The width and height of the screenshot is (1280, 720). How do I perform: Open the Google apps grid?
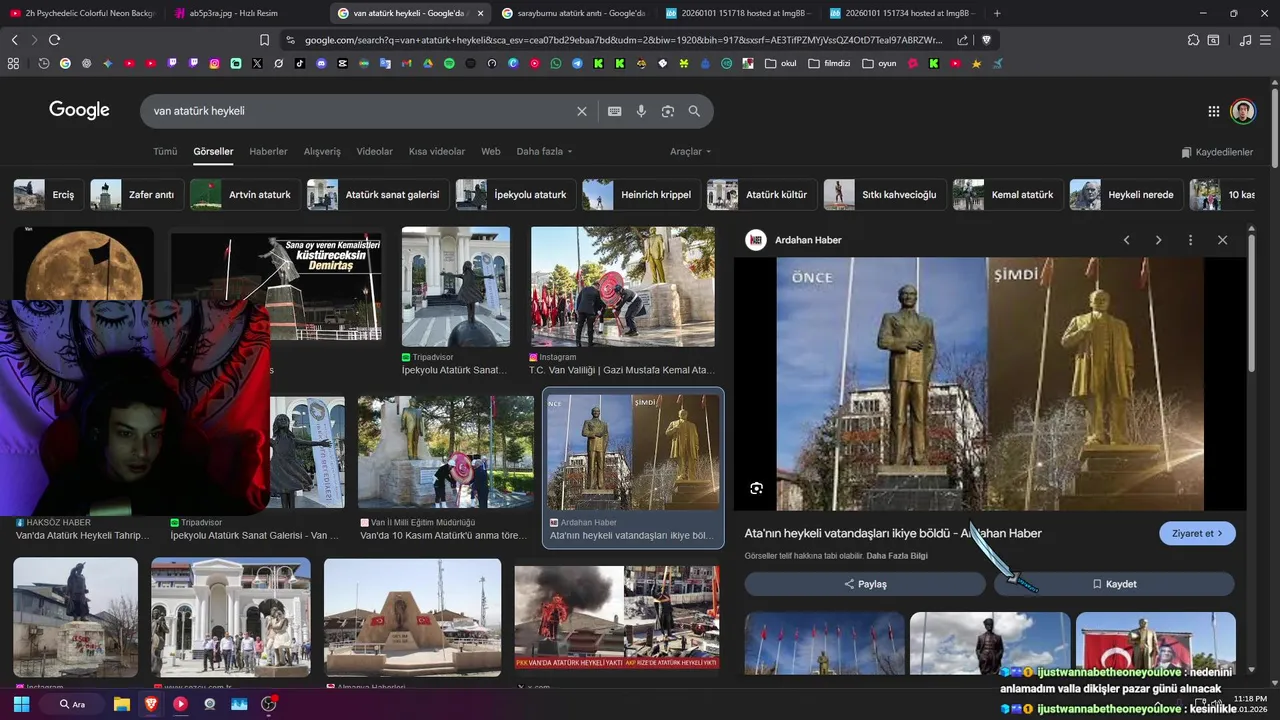point(1213,111)
